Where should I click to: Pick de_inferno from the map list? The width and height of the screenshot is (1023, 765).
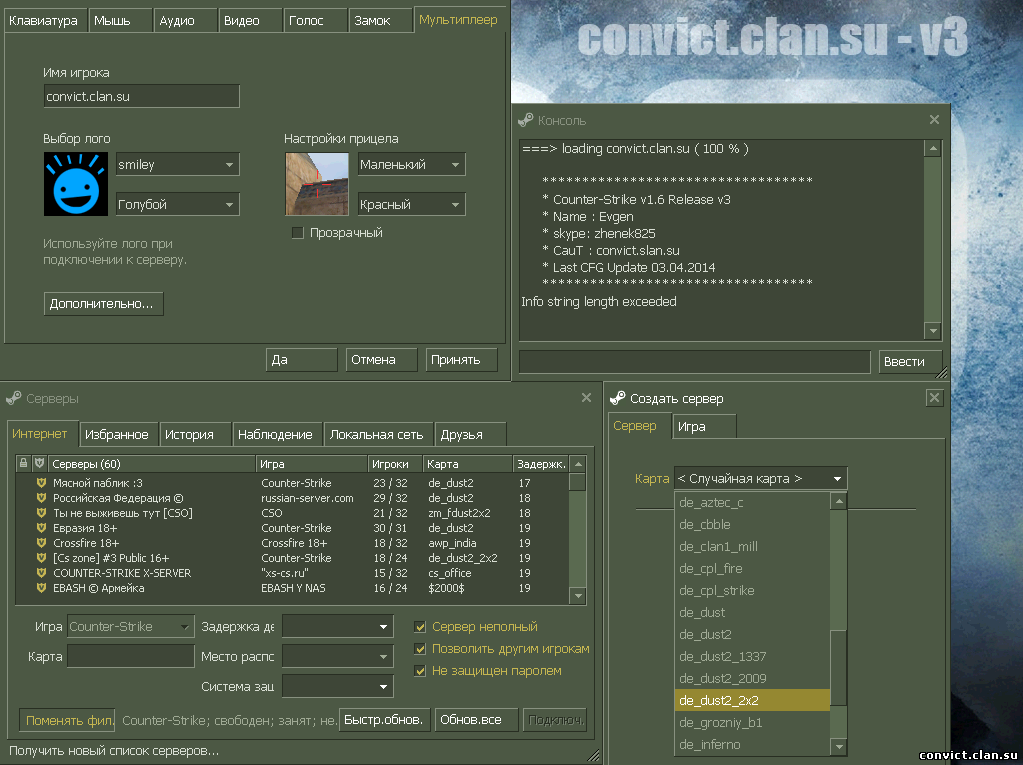point(752,744)
